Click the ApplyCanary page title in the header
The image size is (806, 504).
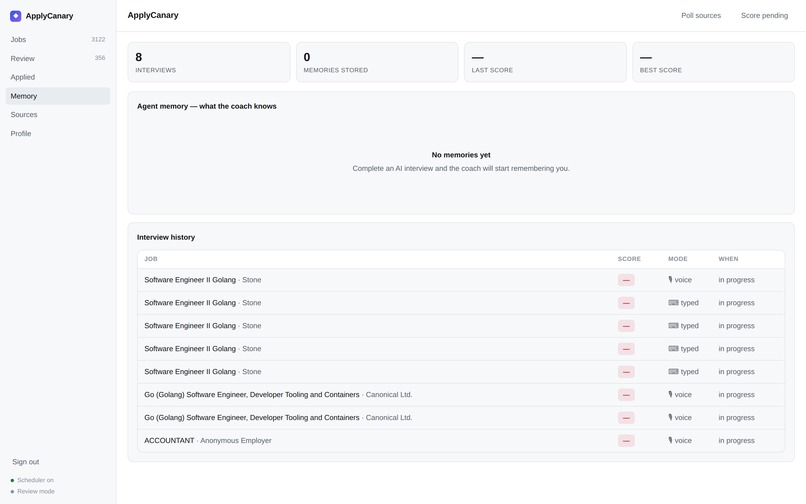point(153,15)
